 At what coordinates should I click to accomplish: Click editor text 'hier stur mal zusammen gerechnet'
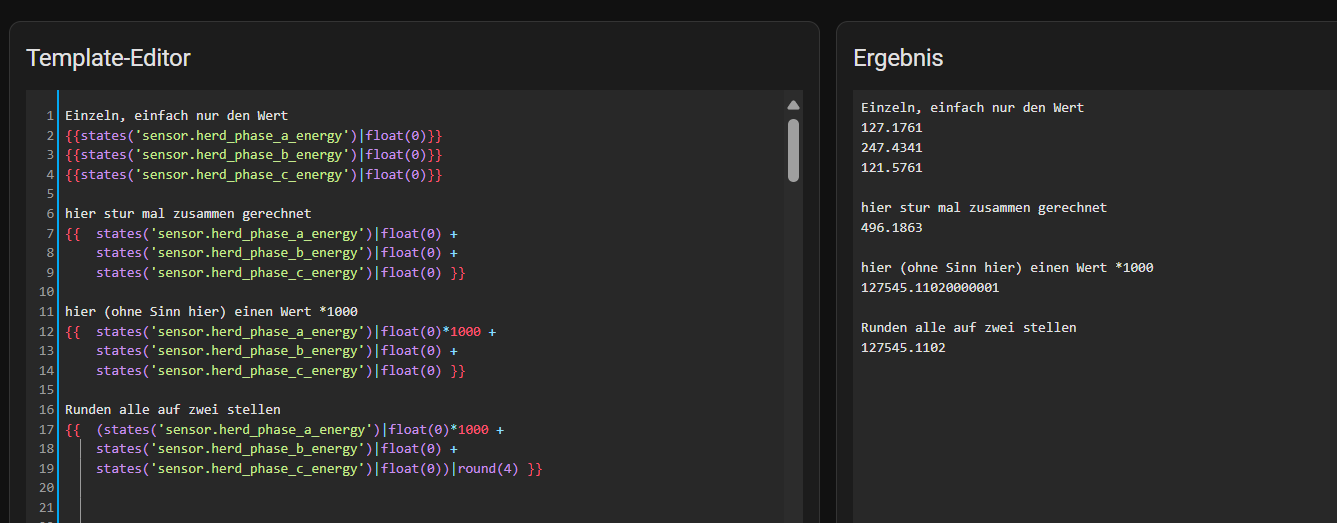tap(188, 214)
